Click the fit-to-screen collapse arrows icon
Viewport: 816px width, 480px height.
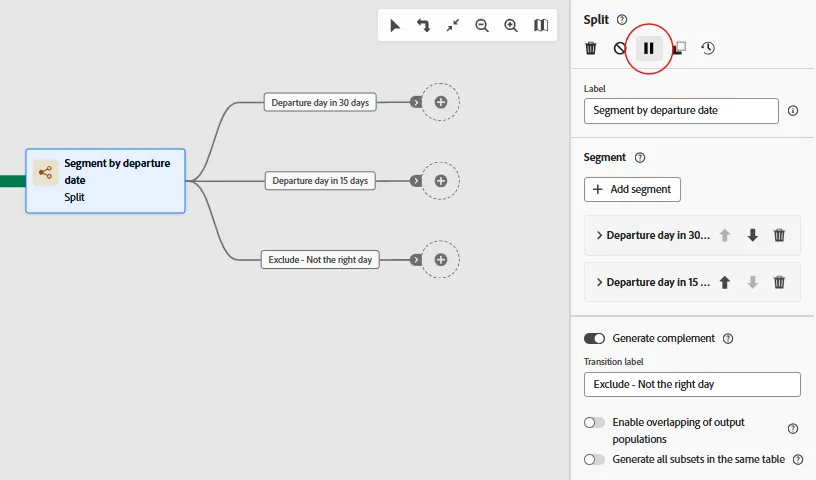point(453,26)
